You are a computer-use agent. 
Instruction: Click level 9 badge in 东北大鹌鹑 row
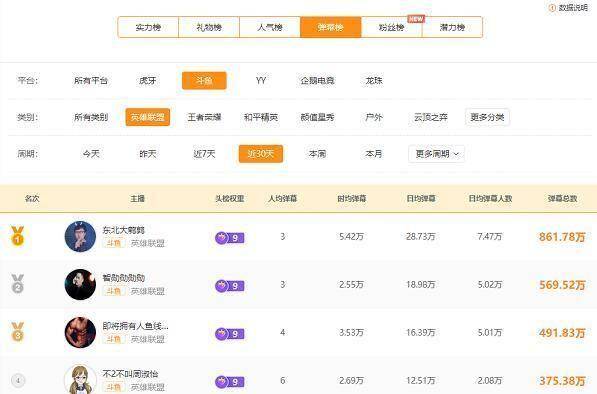230,238
